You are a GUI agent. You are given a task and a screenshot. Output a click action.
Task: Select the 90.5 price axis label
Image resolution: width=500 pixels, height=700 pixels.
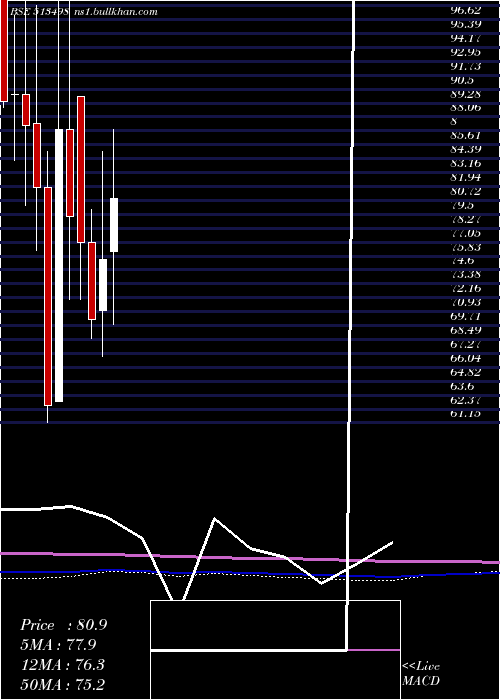[x=462, y=80]
